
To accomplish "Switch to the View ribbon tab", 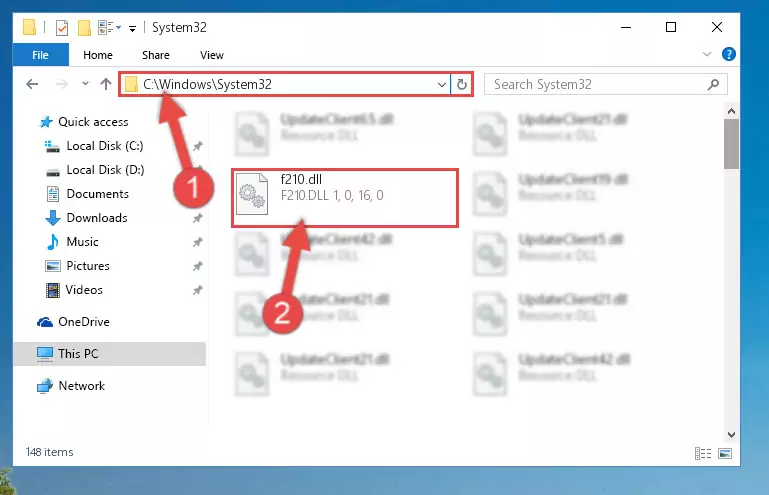I will pyautogui.click(x=211, y=55).
